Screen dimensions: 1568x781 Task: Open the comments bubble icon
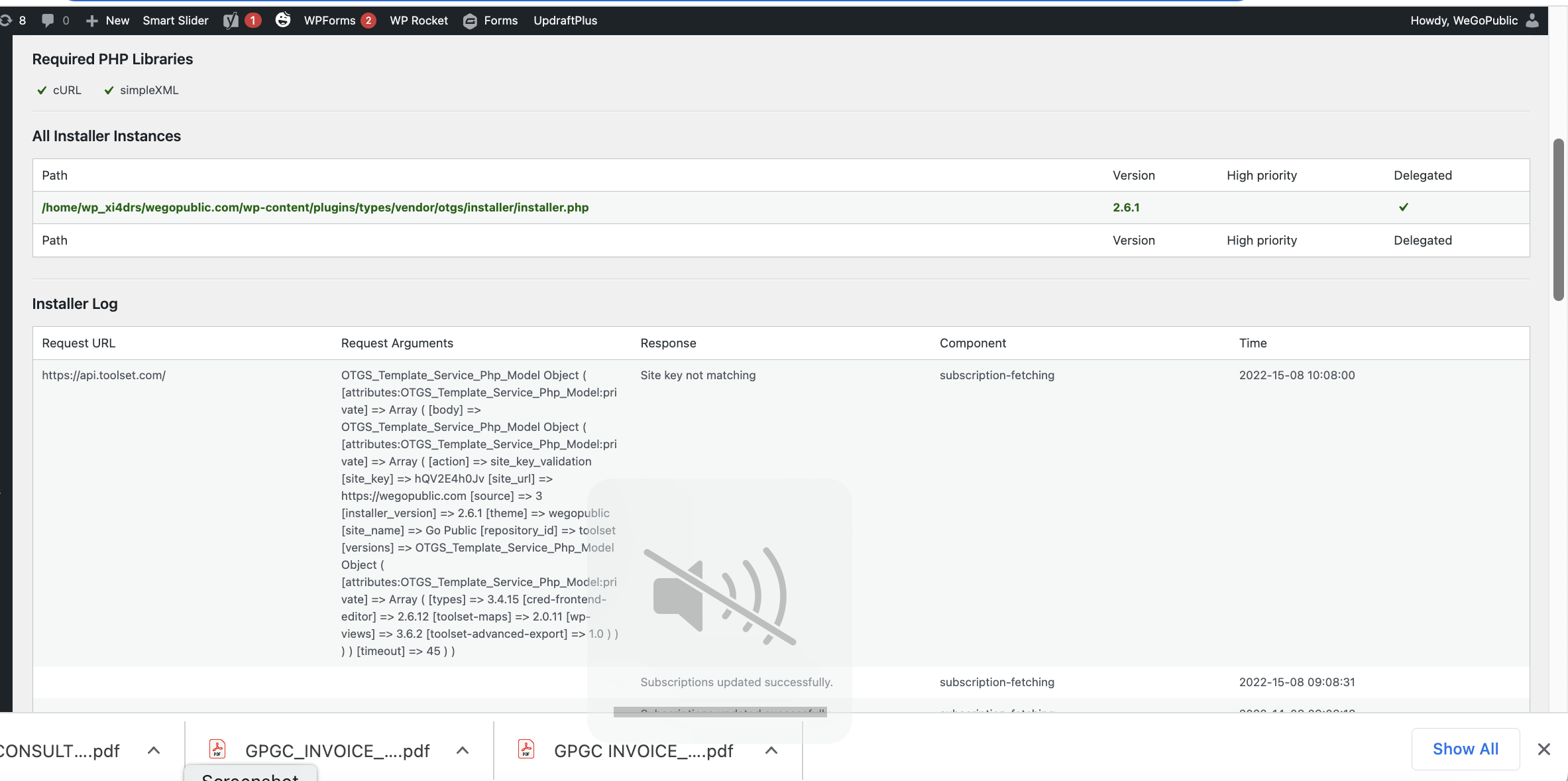[48, 21]
